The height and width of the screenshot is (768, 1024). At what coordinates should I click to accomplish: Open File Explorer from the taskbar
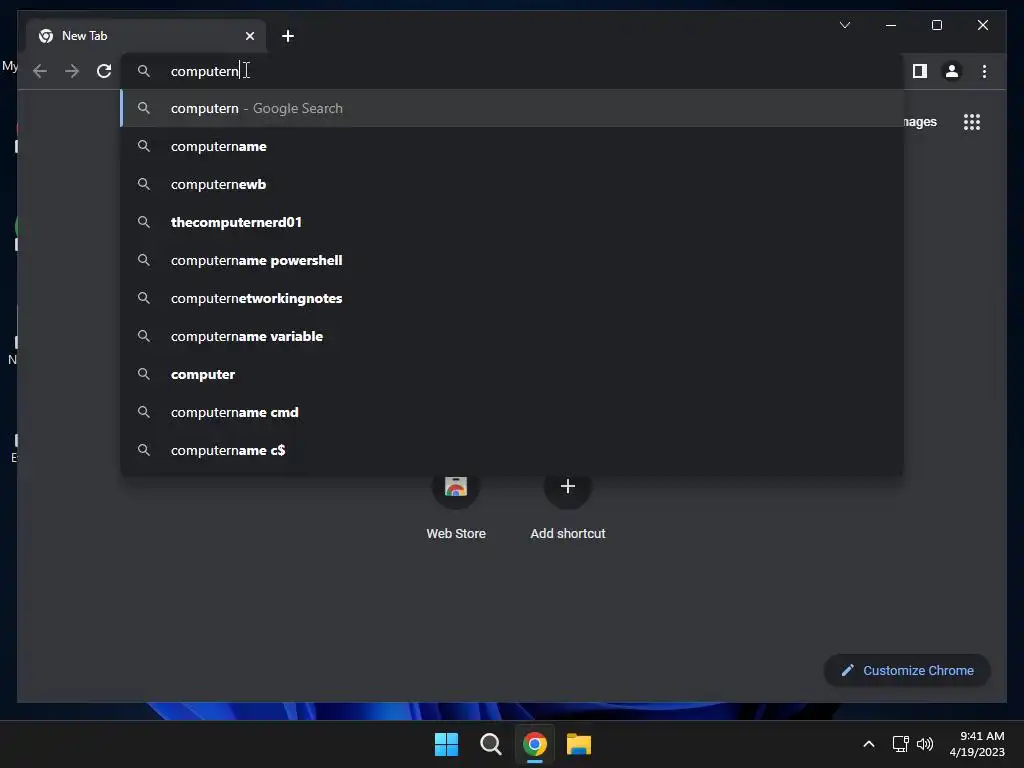coord(578,744)
